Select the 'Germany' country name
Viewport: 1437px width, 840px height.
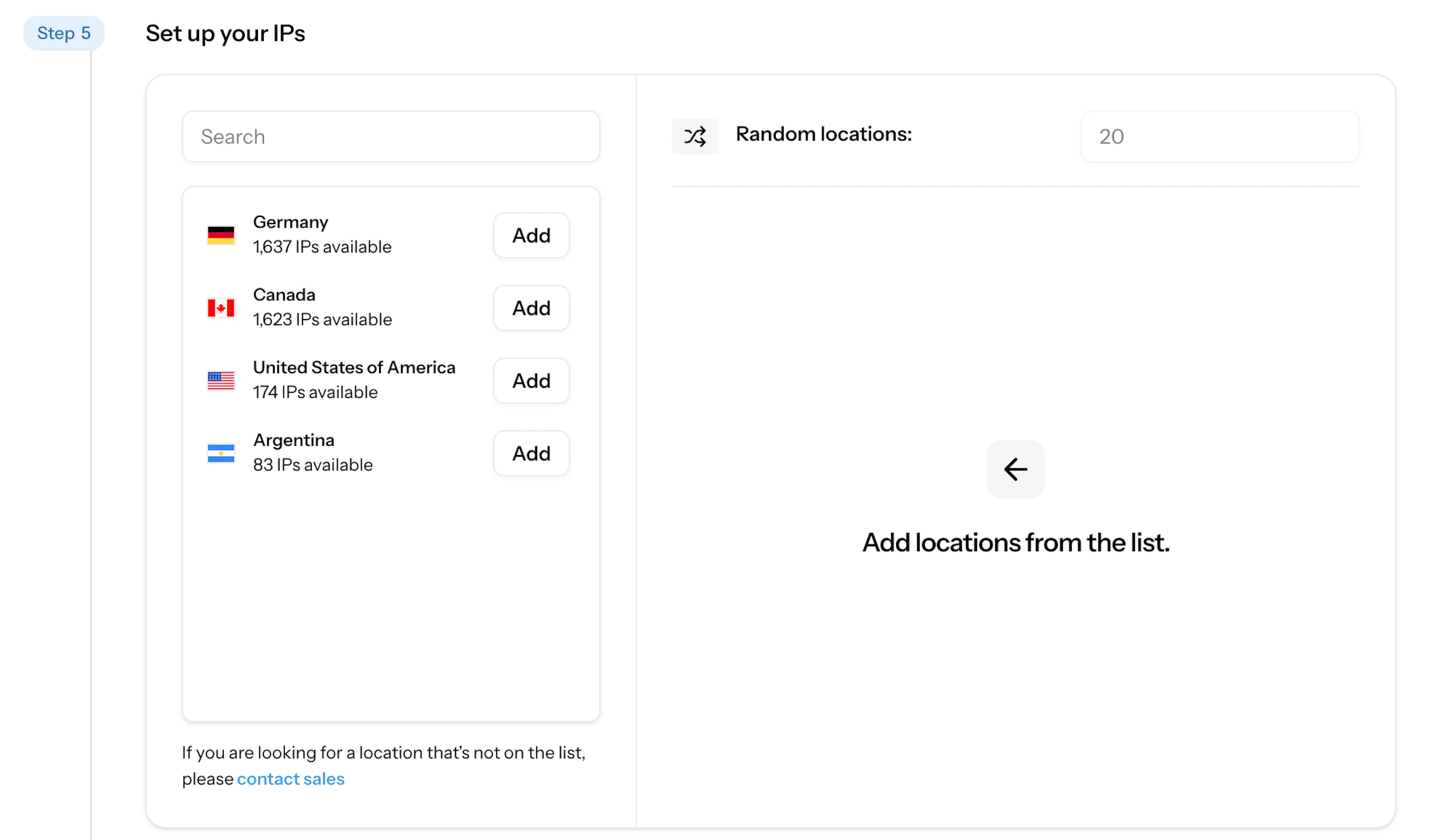(290, 222)
